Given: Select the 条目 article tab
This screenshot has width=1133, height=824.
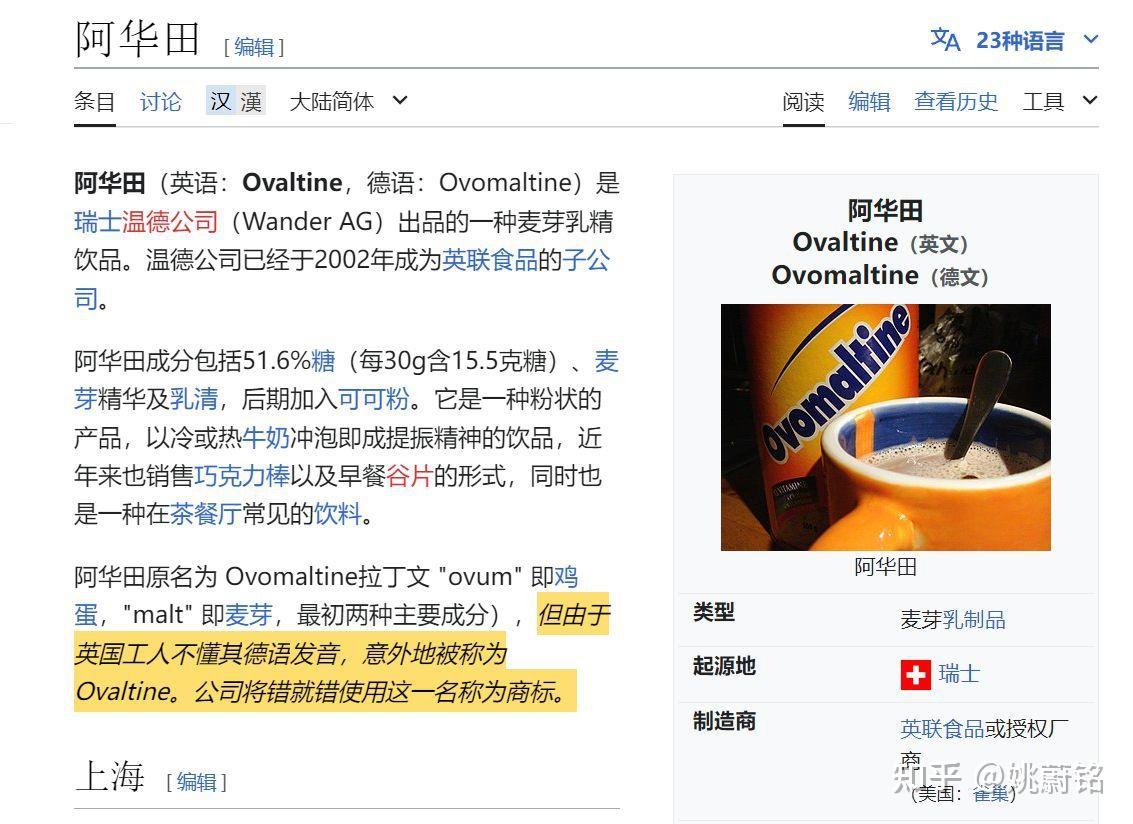Looking at the screenshot, I should 95,101.
